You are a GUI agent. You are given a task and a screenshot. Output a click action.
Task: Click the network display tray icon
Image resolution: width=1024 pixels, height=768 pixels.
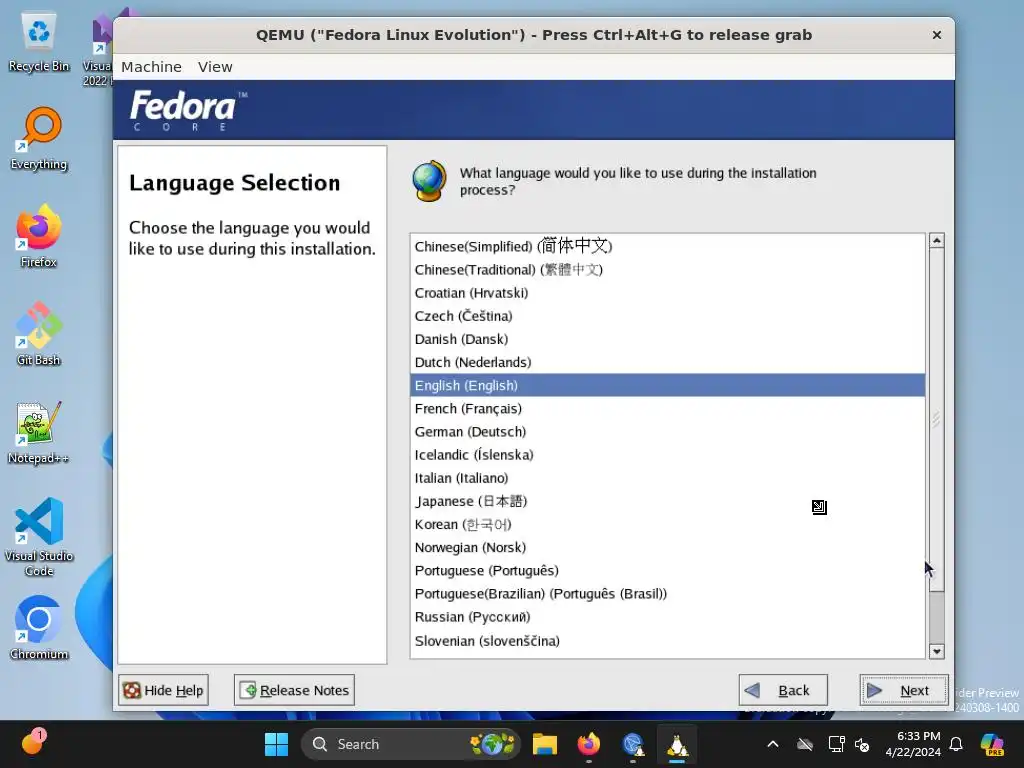836,744
